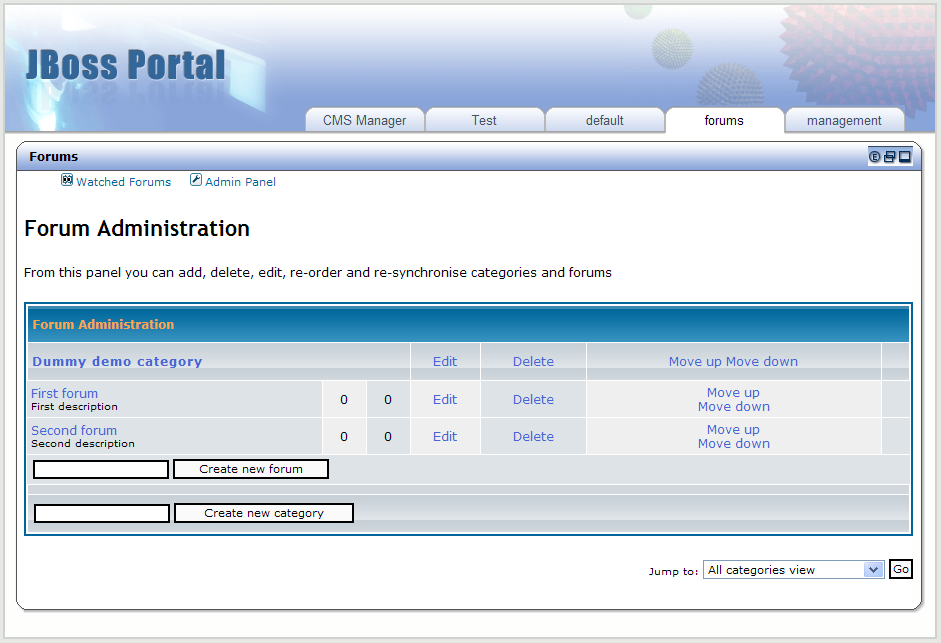Move the Second forum up

click(x=733, y=430)
